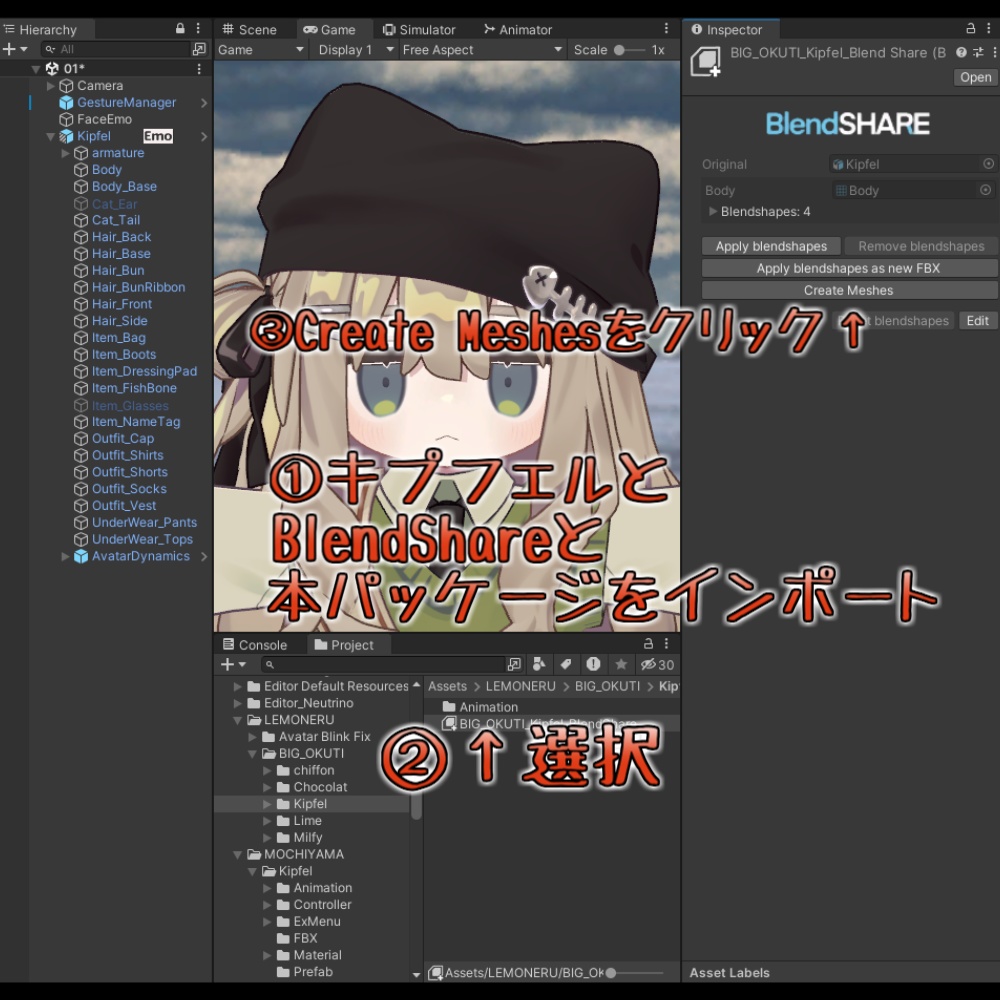This screenshot has width=1000, height=1000.
Task: Toggle the Console panel lock icon
Action: [650, 644]
